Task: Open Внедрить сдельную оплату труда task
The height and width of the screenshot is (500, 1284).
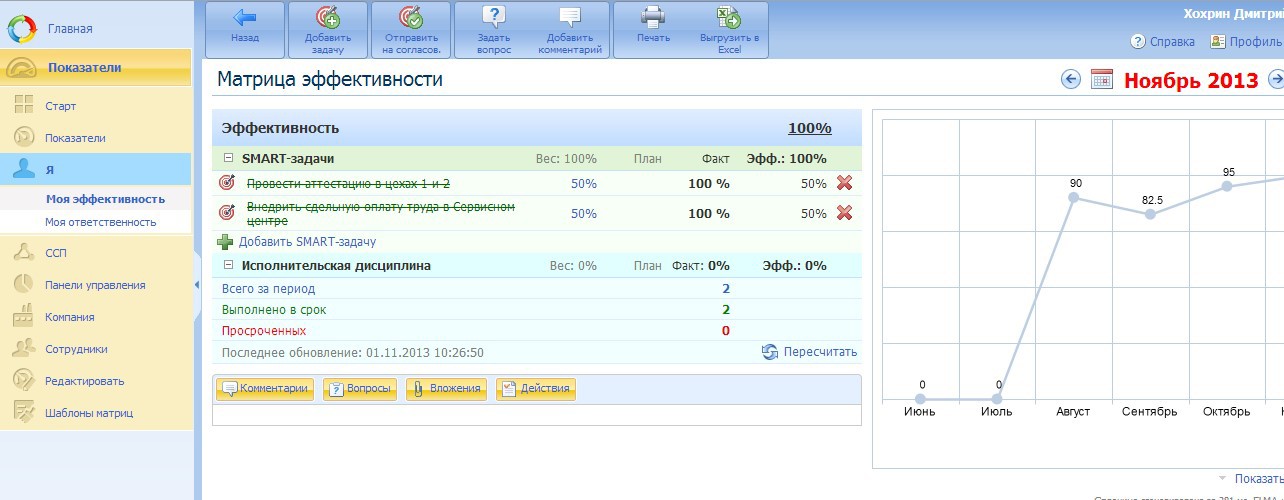Action: 381,213
